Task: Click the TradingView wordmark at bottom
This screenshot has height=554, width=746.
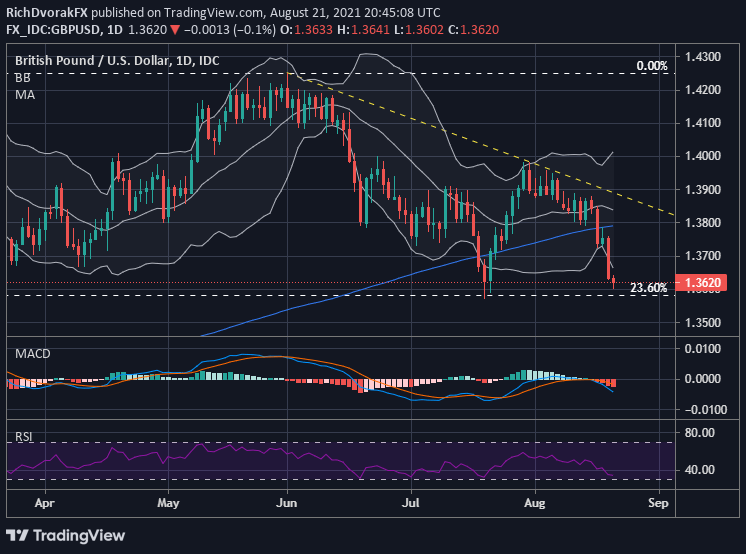Action: pyautogui.click(x=79, y=535)
